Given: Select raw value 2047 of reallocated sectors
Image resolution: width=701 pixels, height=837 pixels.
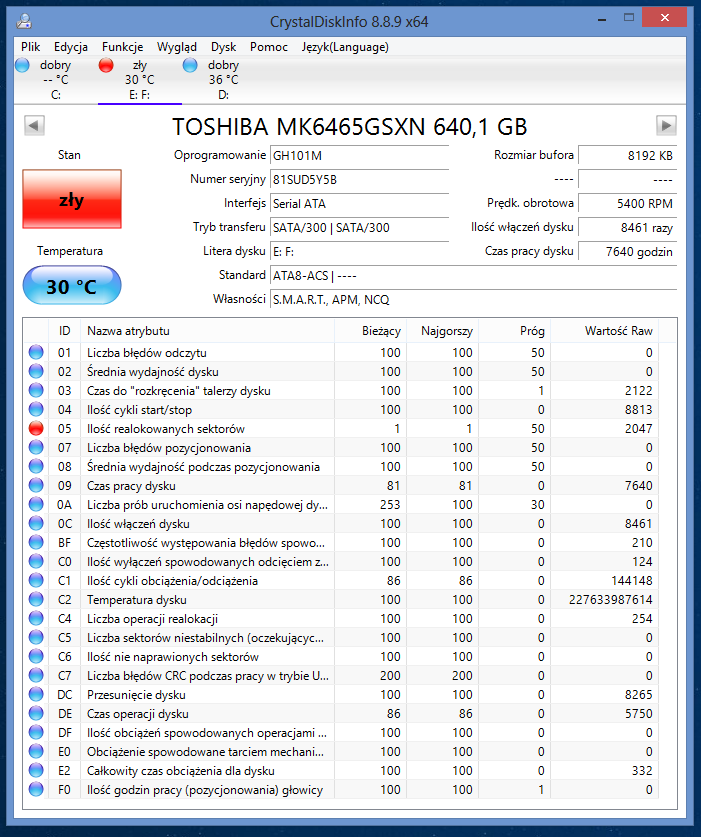Looking at the screenshot, I should tap(639, 429).
